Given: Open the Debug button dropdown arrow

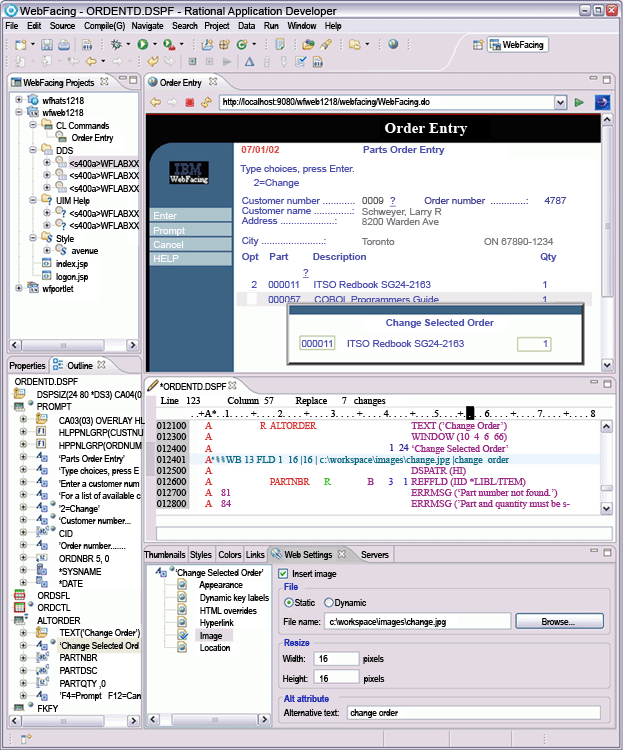Looking at the screenshot, I should pyautogui.click(x=128, y=44).
